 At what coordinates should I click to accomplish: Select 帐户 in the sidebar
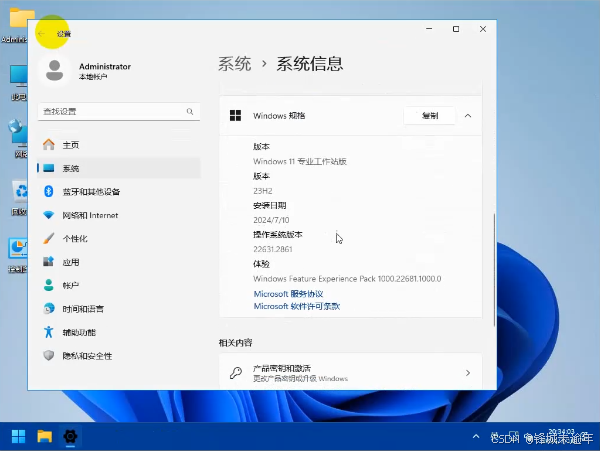(x=119, y=285)
